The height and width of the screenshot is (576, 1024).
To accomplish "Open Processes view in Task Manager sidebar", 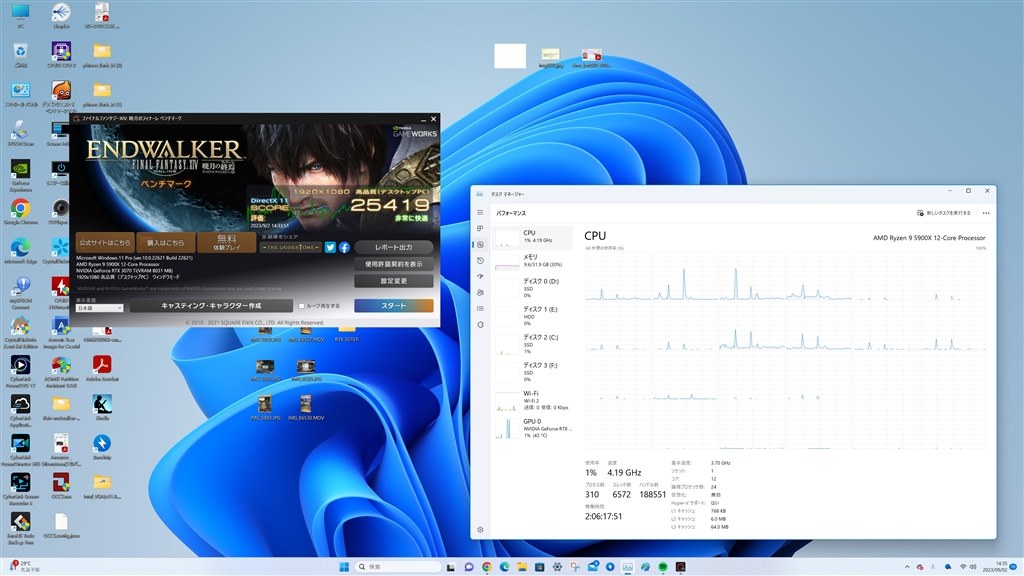I will 481,229.
